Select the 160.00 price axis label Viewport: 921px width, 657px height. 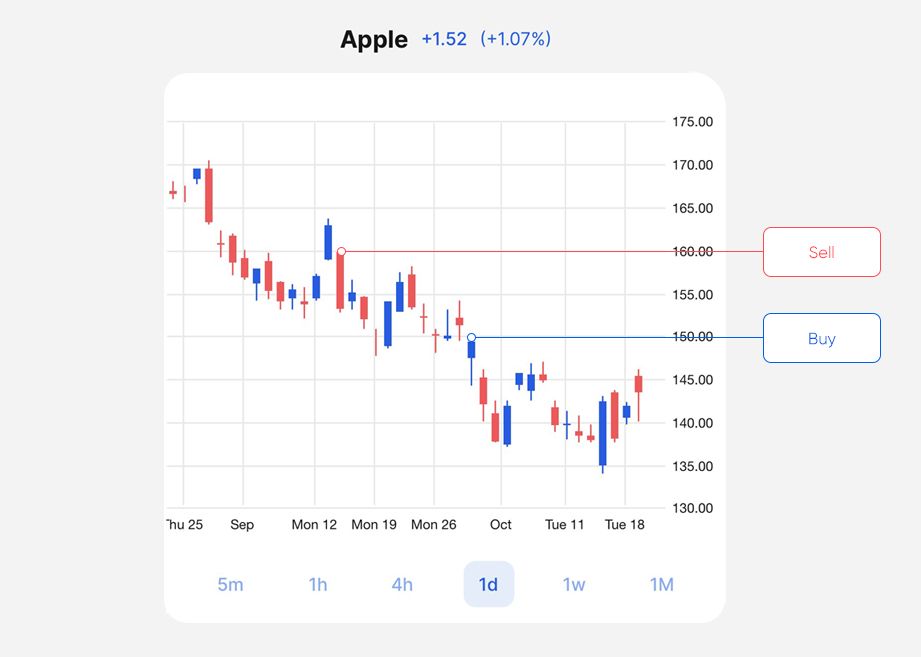pyautogui.click(x=690, y=251)
